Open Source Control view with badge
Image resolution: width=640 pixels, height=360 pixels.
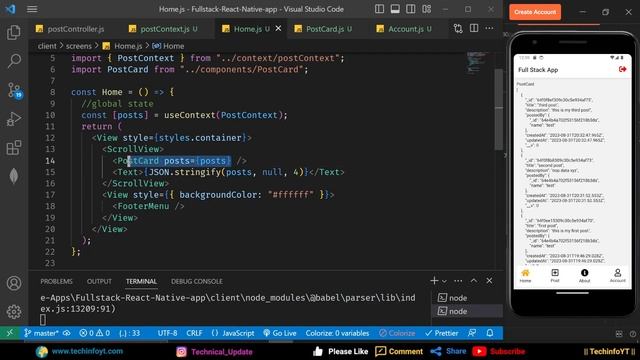coord(15,90)
